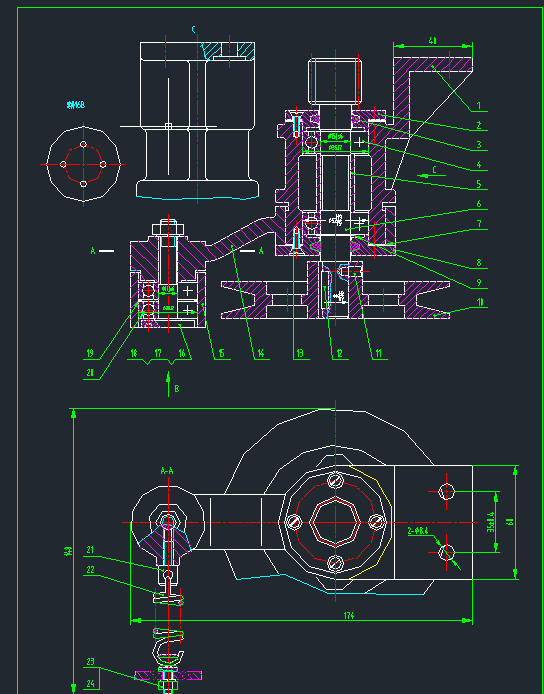Select part balloon number 2
The width and height of the screenshot is (544, 694).
[479, 126]
